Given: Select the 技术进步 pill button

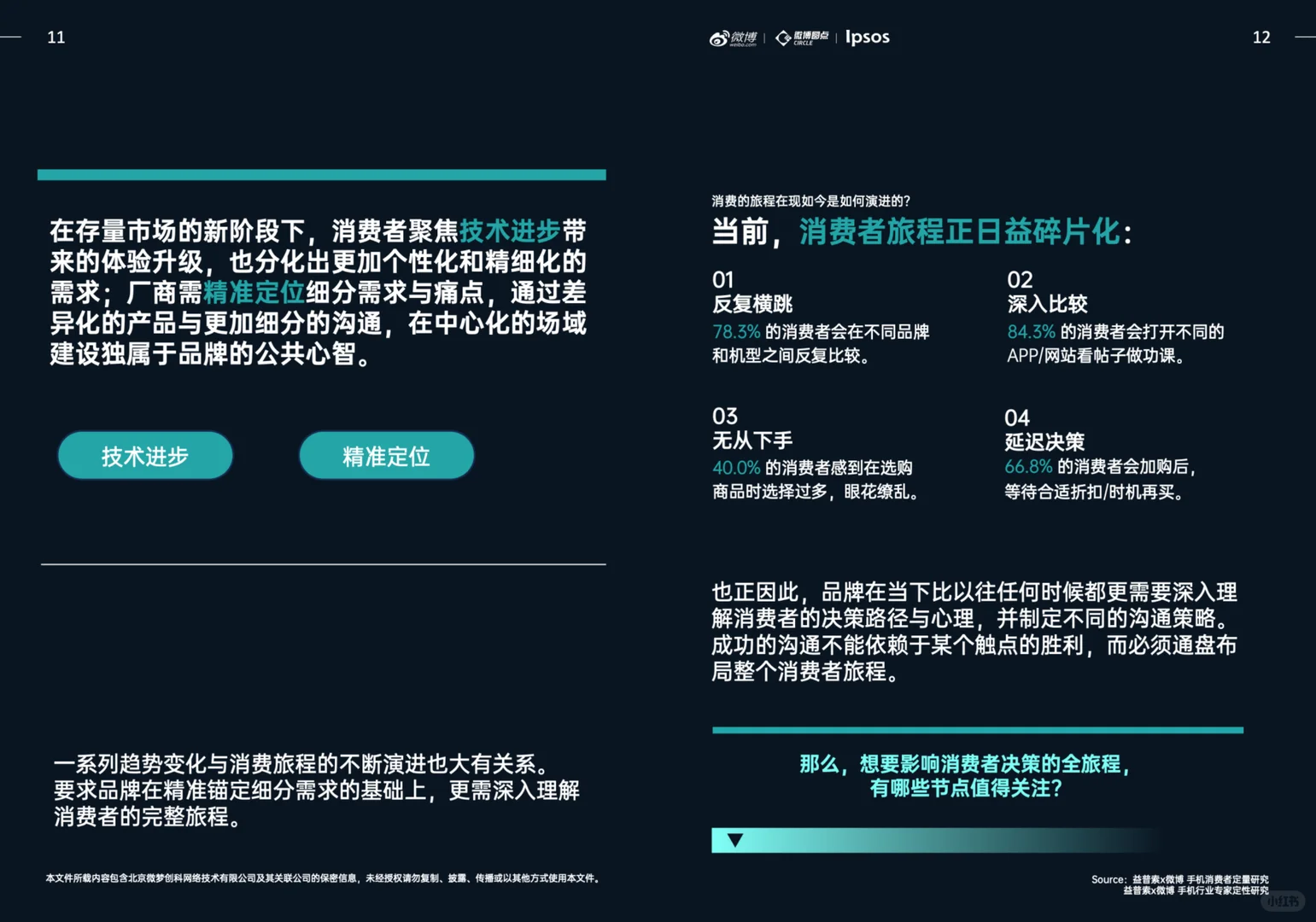Looking at the screenshot, I should coord(145,455).
